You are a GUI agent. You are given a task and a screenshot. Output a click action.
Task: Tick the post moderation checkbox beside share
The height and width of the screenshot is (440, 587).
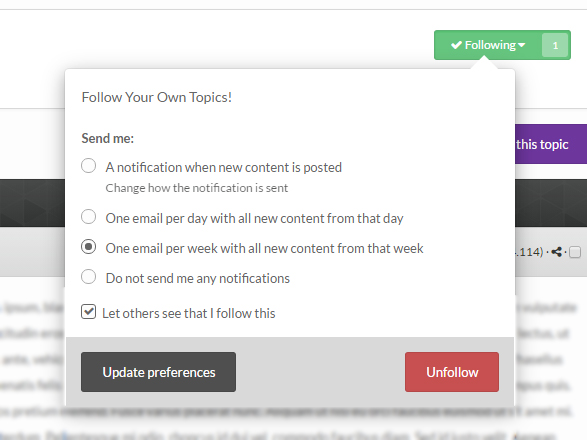[575, 252]
